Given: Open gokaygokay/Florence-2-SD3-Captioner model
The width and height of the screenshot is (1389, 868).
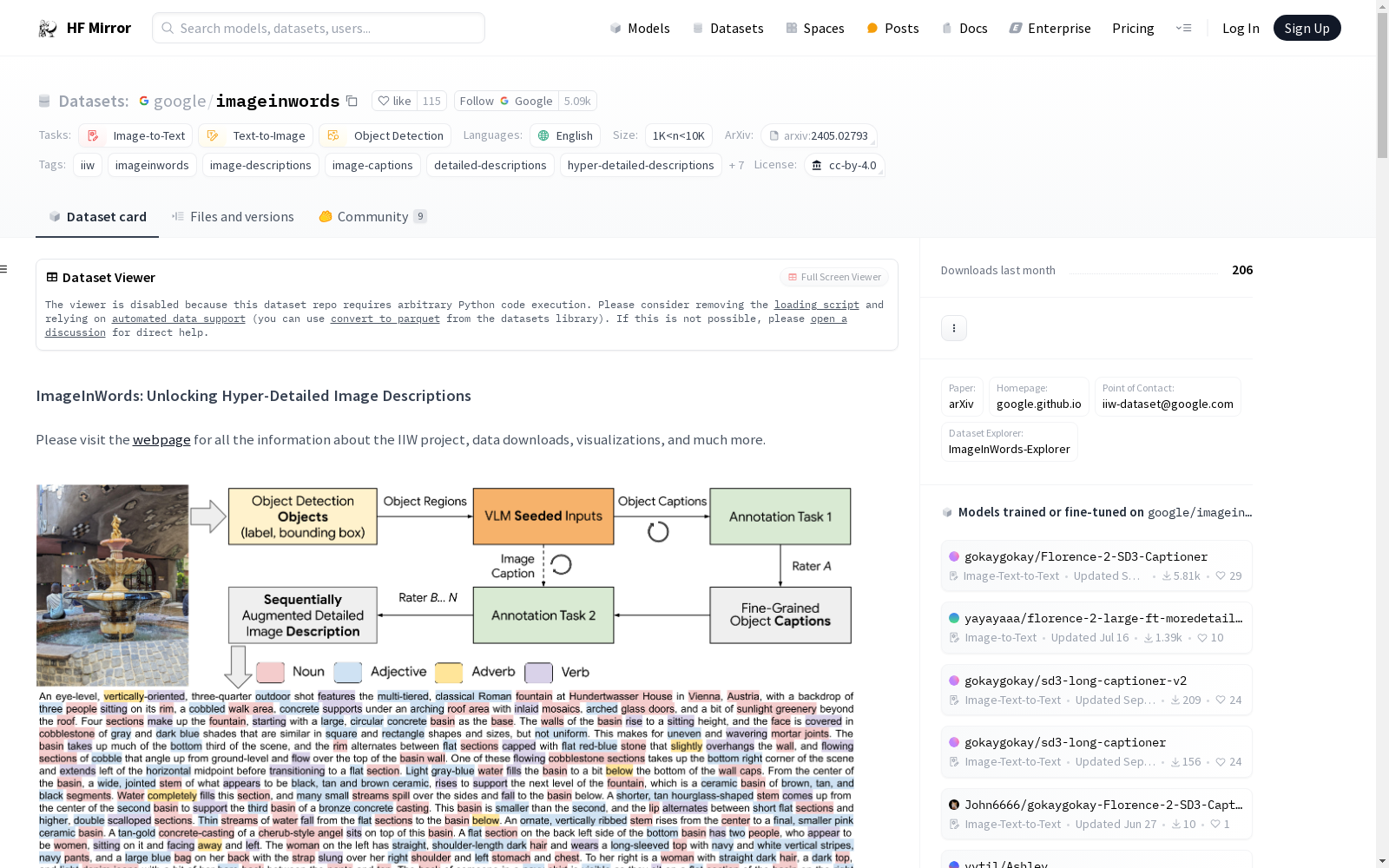Looking at the screenshot, I should [1096, 566].
